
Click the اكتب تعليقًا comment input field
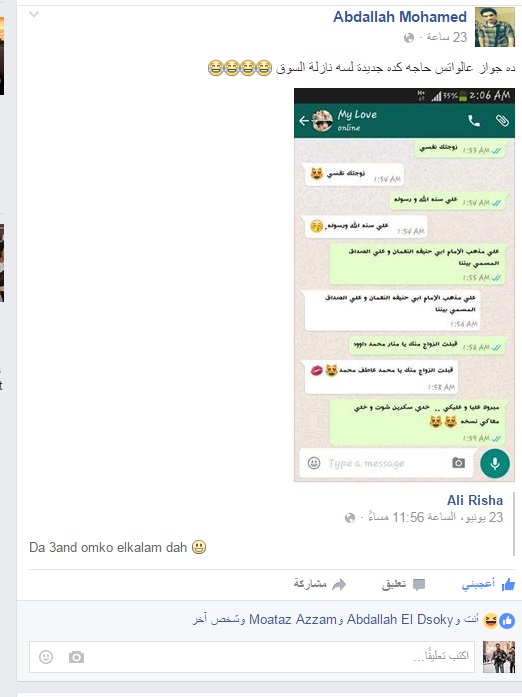point(252,657)
